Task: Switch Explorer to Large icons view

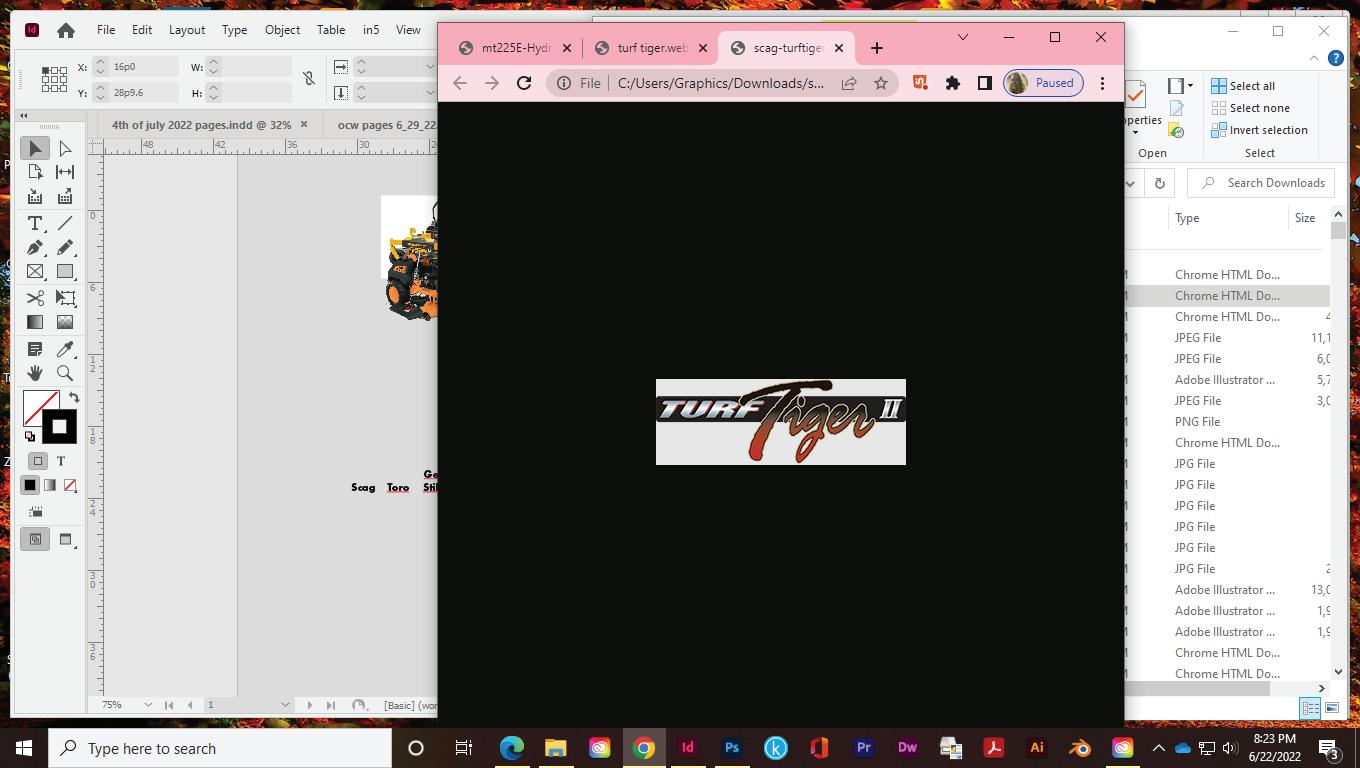Action: pyautogui.click(x=1332, y=708)
